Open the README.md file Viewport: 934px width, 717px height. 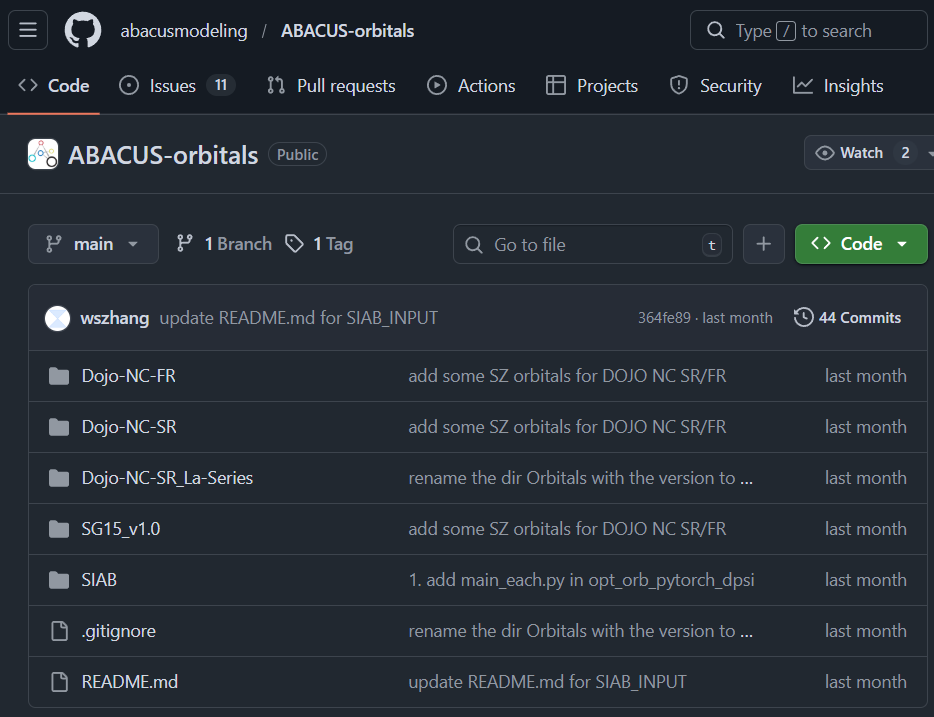(x=129, y=682)
